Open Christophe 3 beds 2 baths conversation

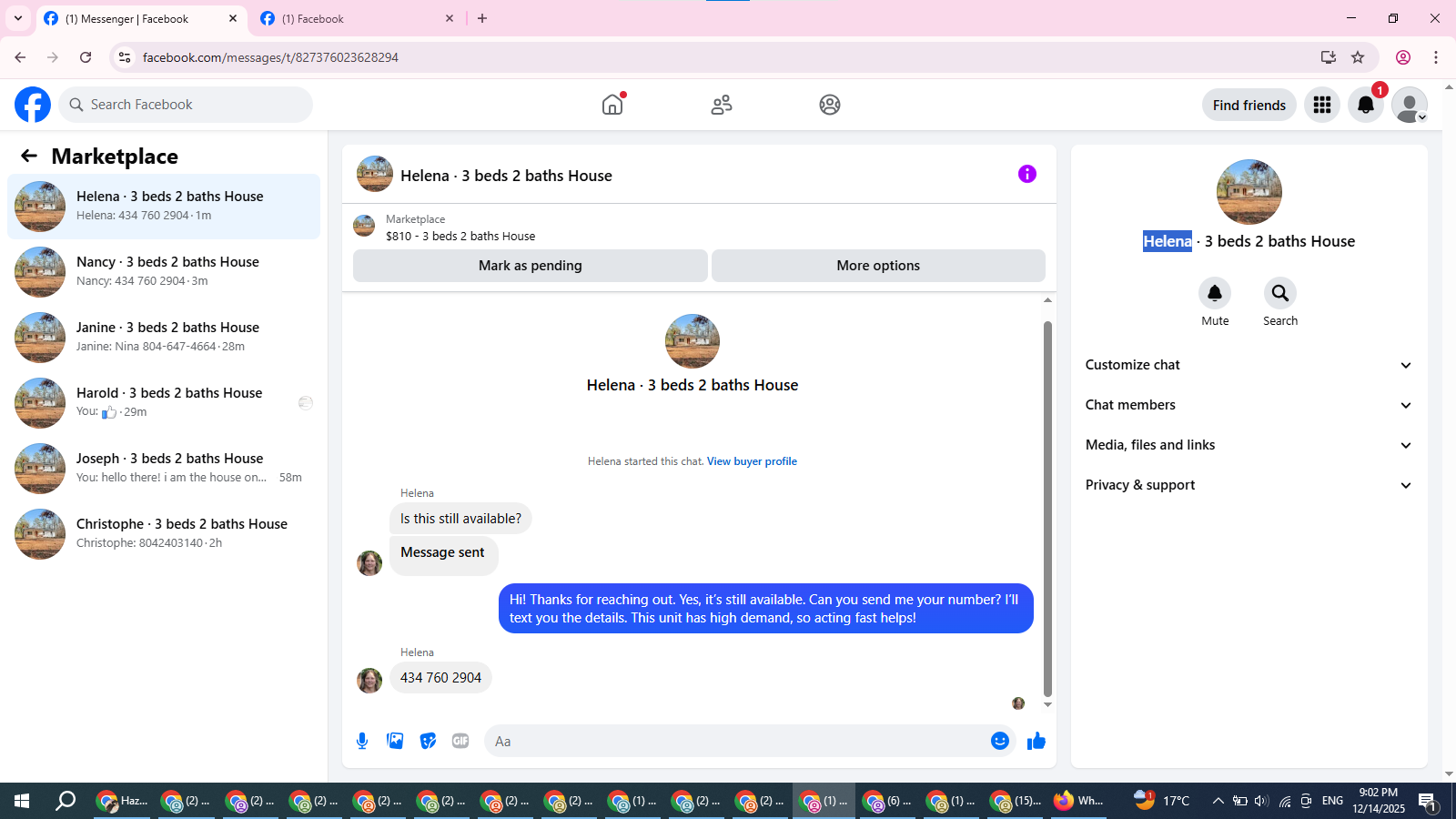164,533
